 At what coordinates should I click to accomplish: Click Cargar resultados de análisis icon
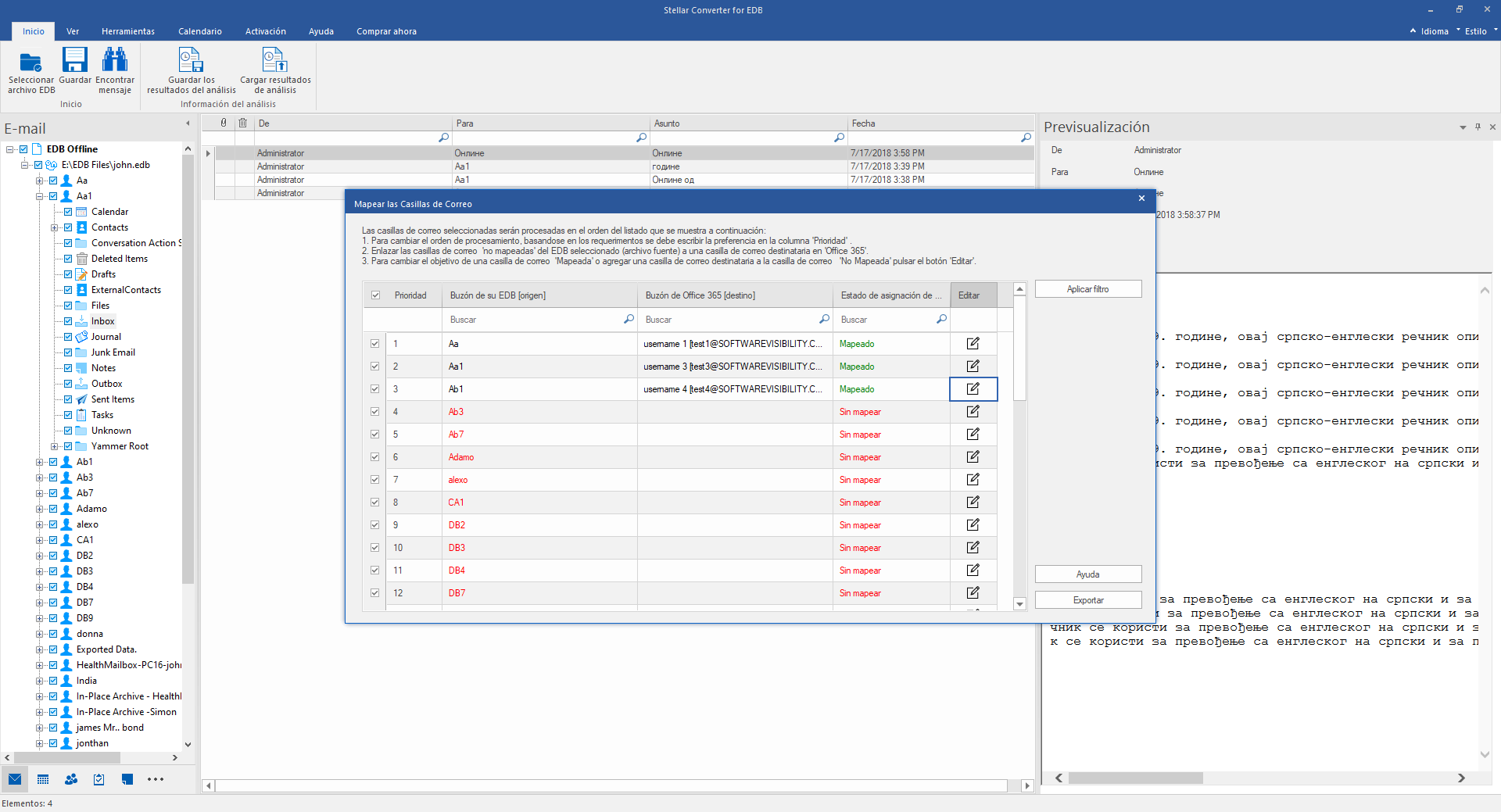pos(274,61)
